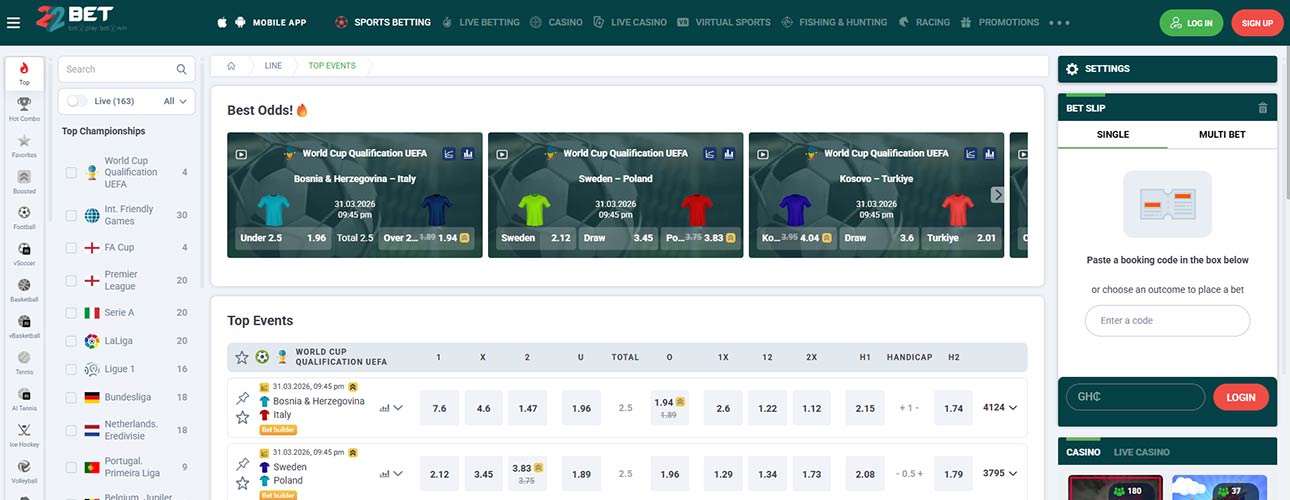The width and height of the screenshot is (1290, 500).
Task: Open Casino in top nav
Action: coord(556,22)
